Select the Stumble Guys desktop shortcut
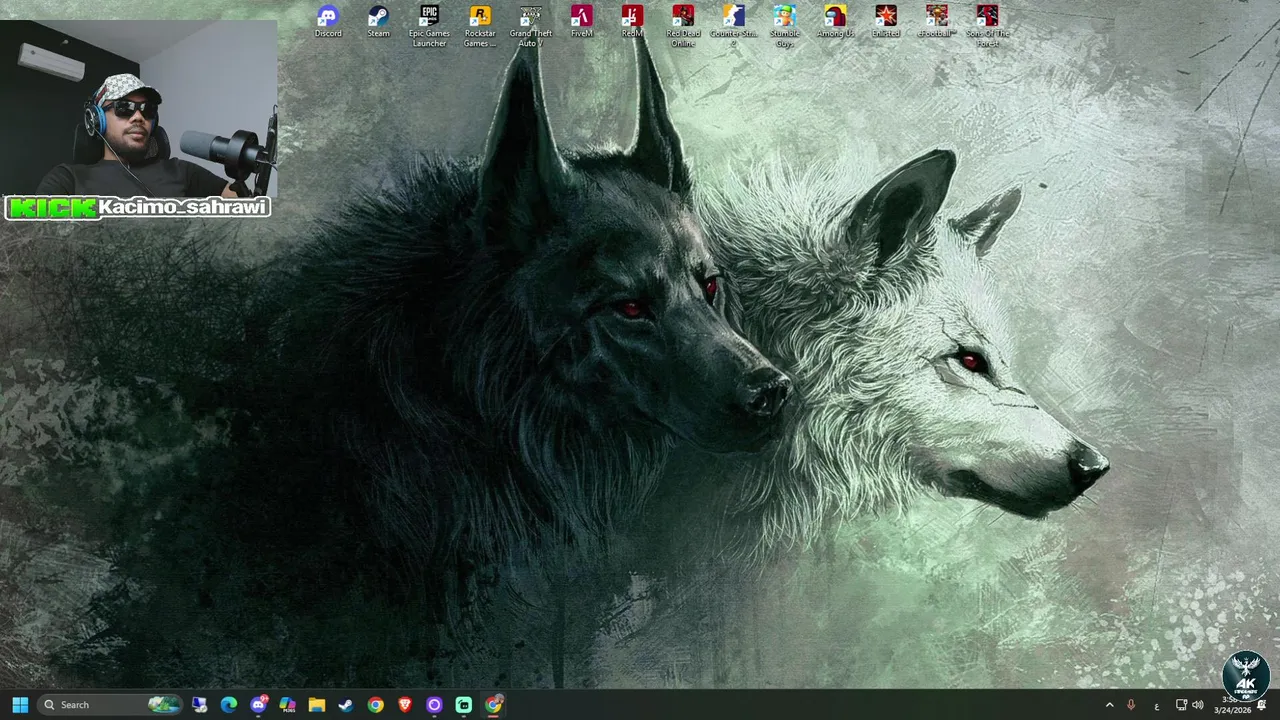Image resolution: width=1280 pixels, height=720 pixels. [785, 26]
